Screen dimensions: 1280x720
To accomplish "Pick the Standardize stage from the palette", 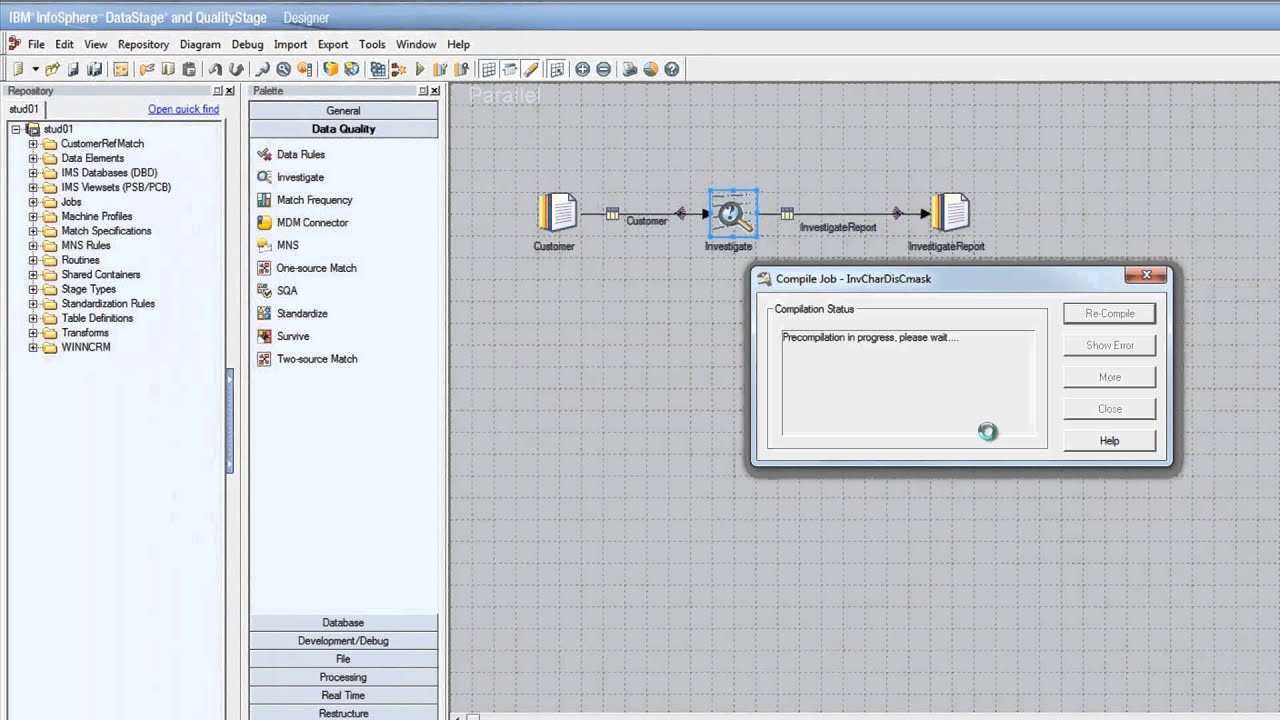I will [x=301, y=313].
